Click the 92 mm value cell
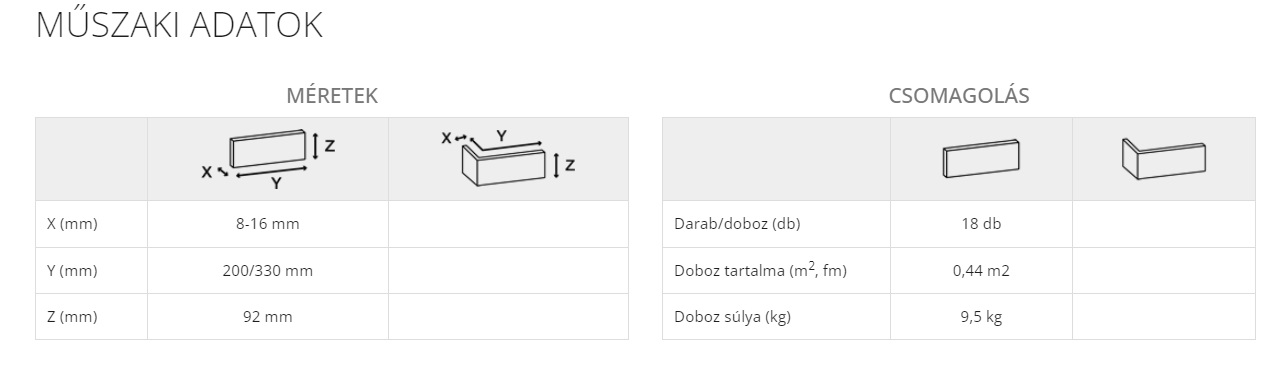 268,317
